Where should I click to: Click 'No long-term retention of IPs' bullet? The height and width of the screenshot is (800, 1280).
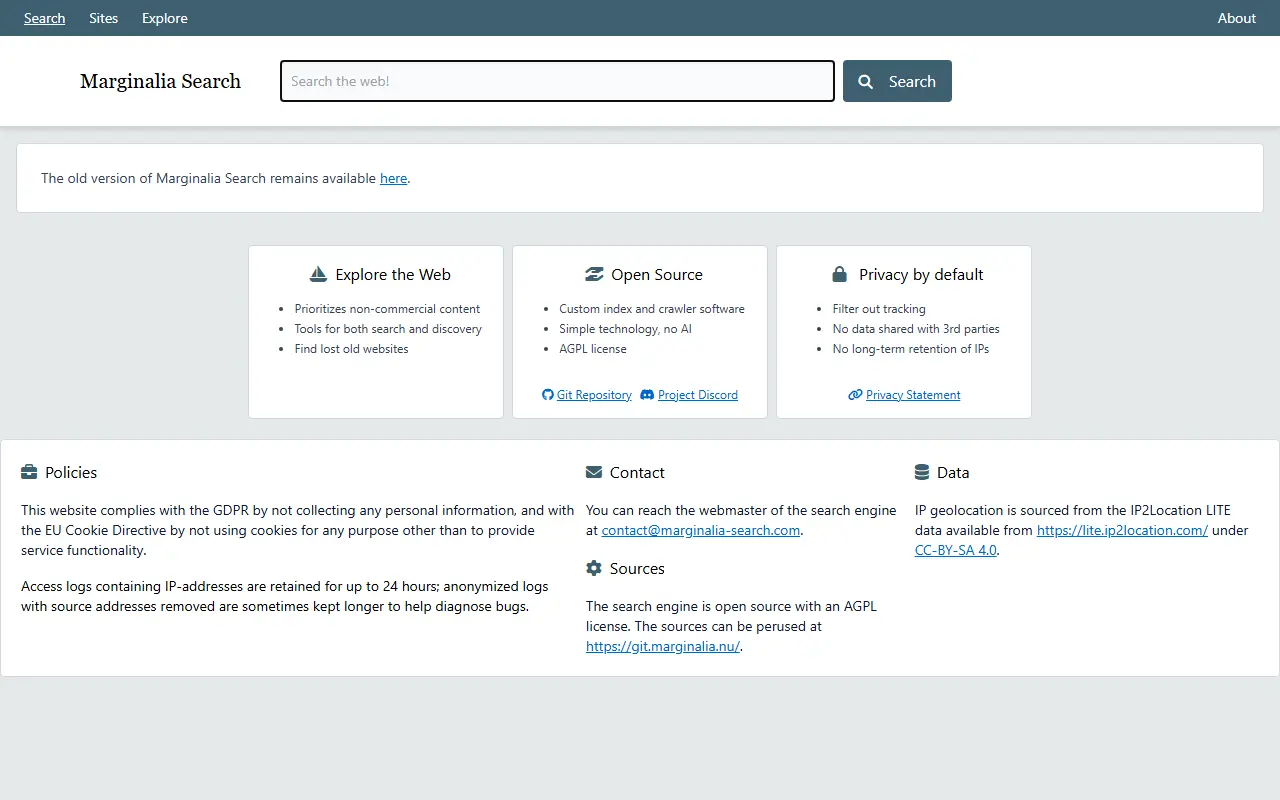pos(911,349)
